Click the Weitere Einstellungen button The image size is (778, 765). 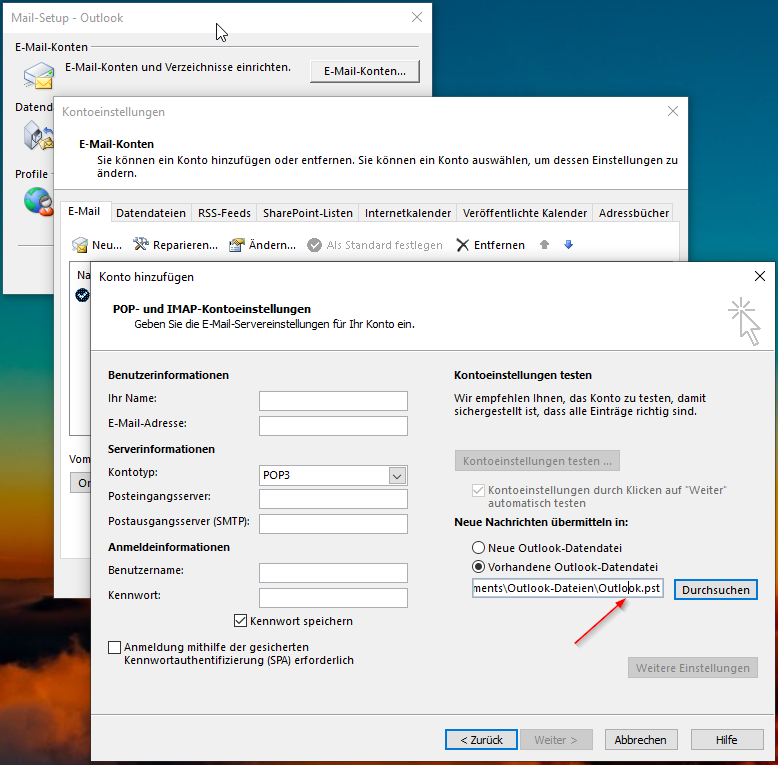coord(693,668)
